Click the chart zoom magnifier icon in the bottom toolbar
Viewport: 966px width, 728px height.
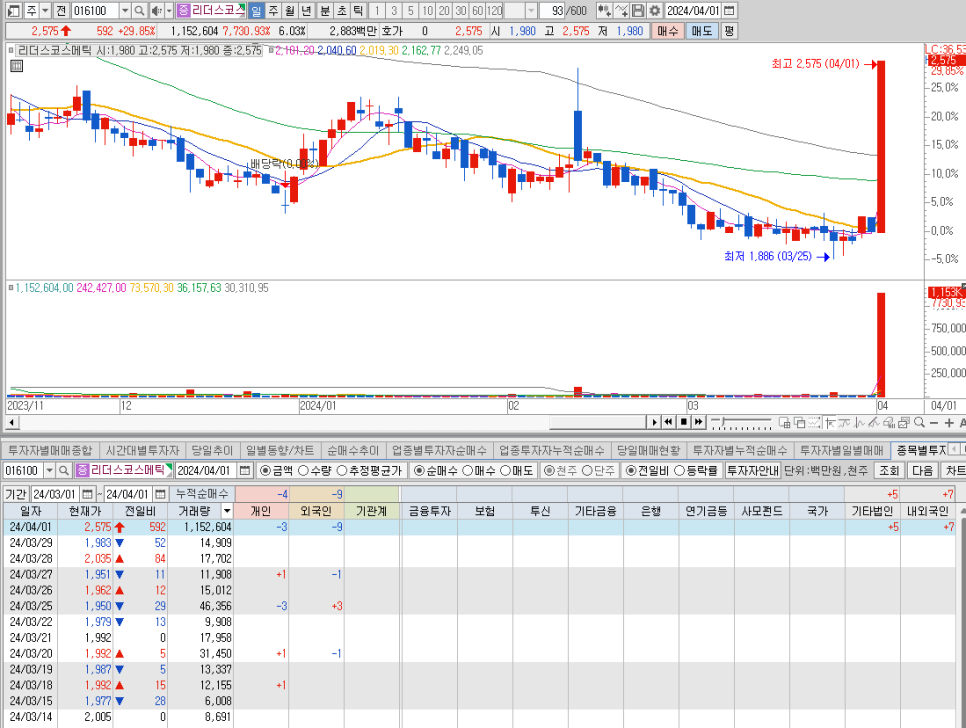pyautogui.click(x=919, y=422)
